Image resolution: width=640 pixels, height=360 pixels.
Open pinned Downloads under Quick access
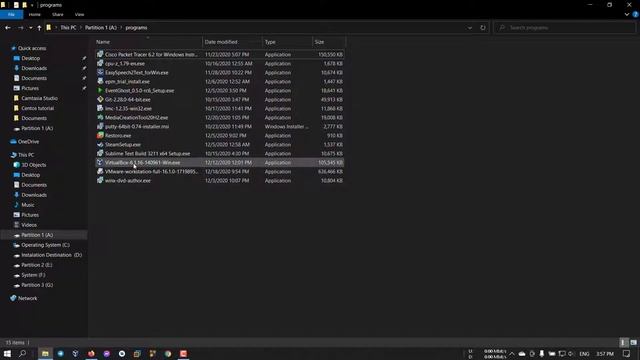coord(34,68)
